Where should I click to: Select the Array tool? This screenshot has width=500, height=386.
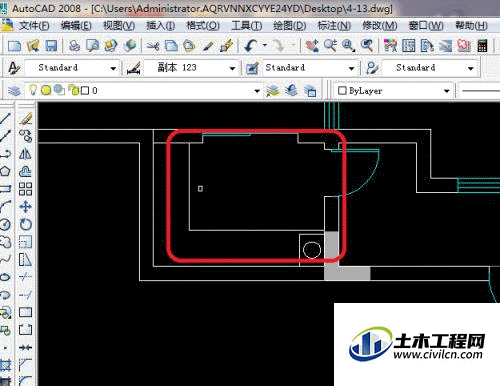click(26, 189)
